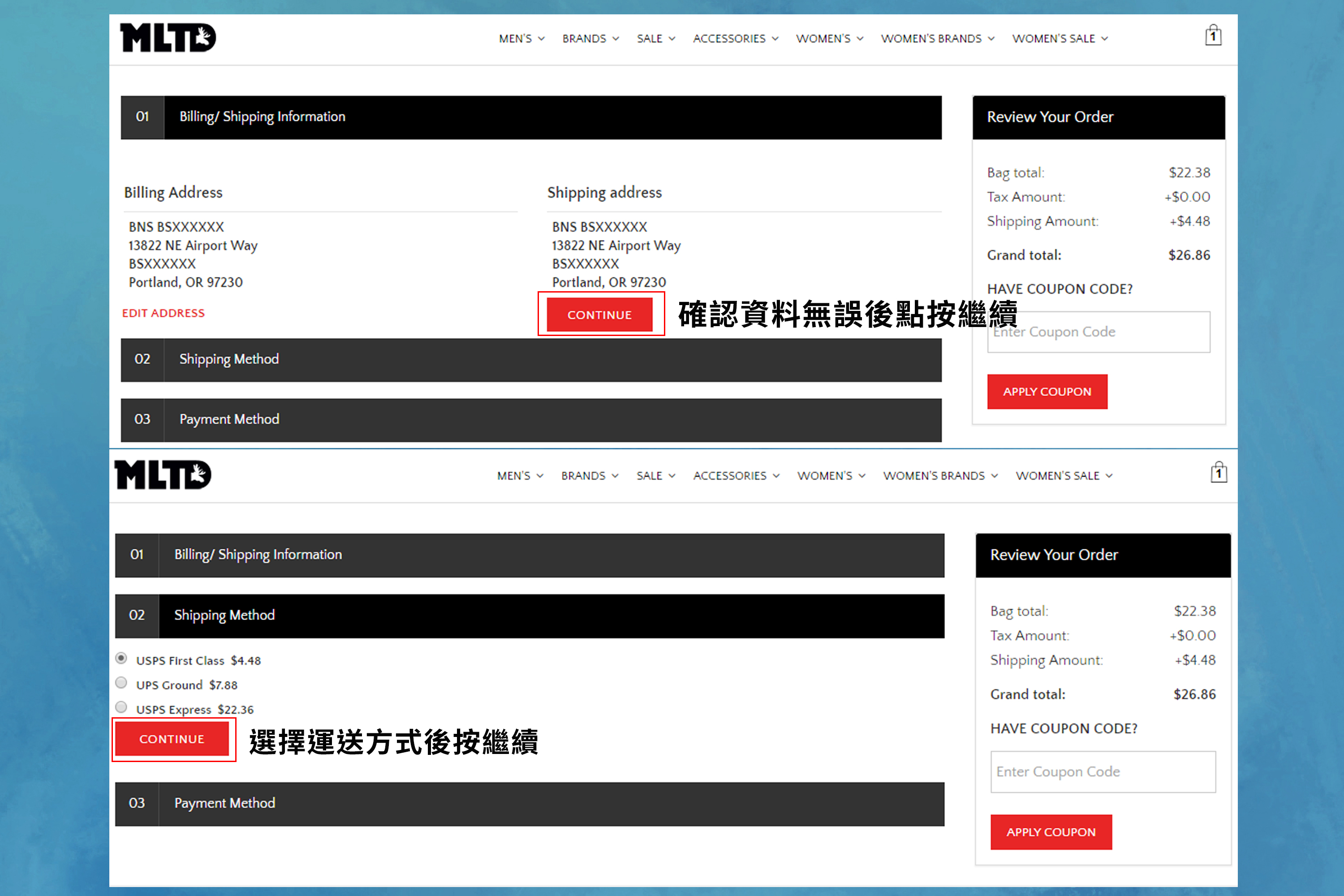Screen dimensions: 1344x896
Task: Choose the USPS Express $22.36 shipping option
Action: (x=121, y=707)
